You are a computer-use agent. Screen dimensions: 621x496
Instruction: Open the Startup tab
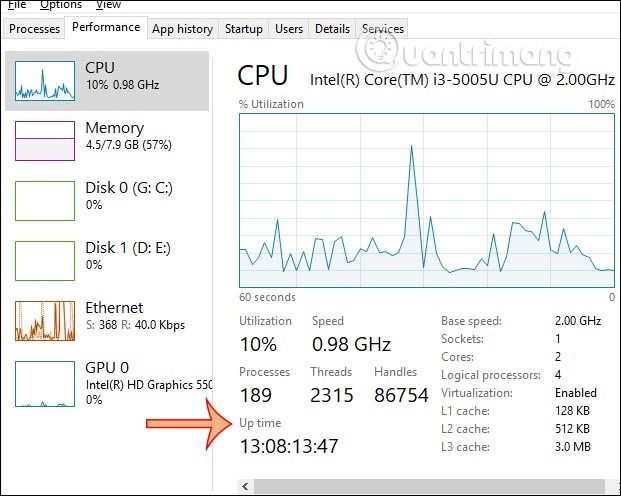point(244,29)
